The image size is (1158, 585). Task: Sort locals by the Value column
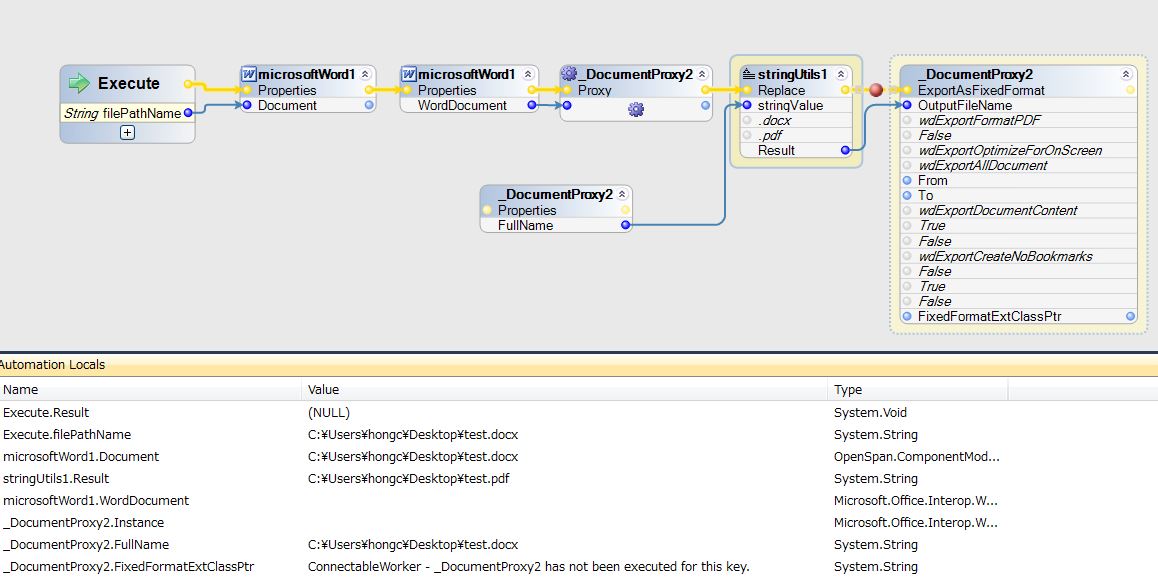(x=566, y=389)
